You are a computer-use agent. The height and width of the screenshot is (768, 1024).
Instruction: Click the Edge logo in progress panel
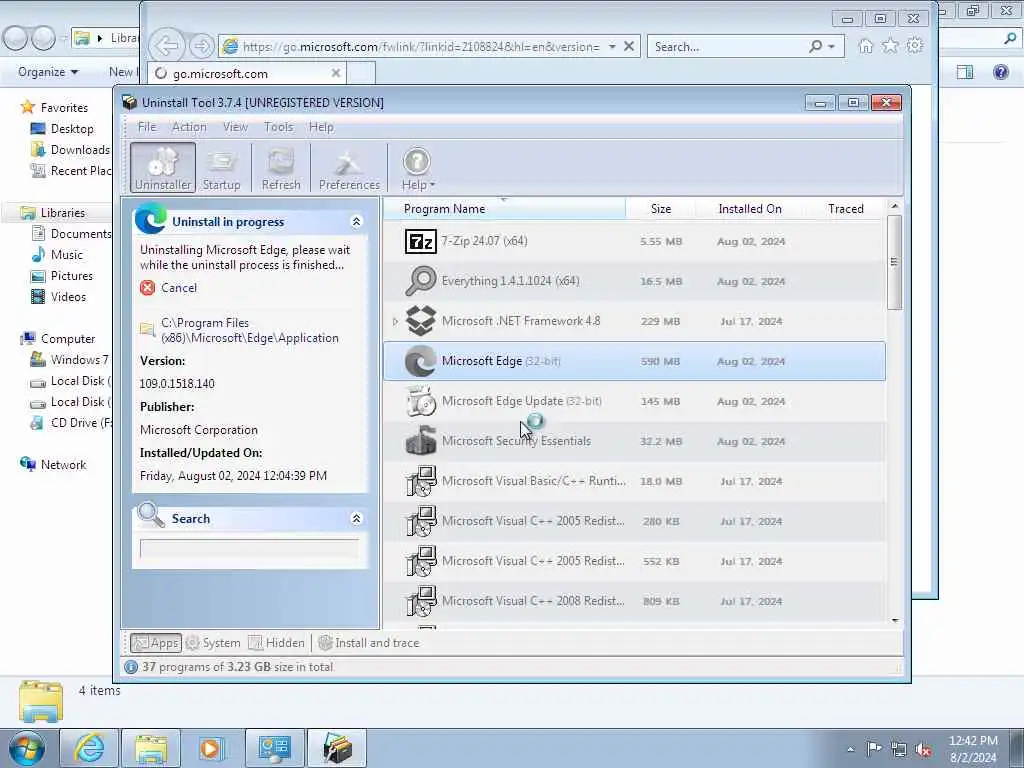point(151,219)
